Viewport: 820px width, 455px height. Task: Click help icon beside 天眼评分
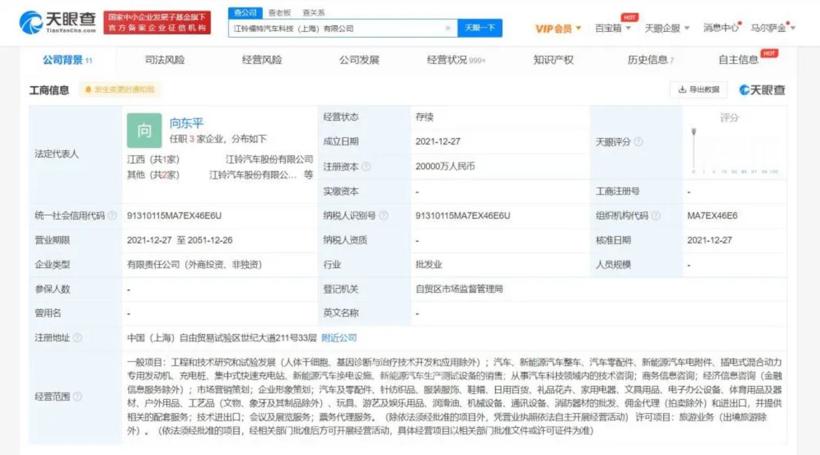point(640,142)
